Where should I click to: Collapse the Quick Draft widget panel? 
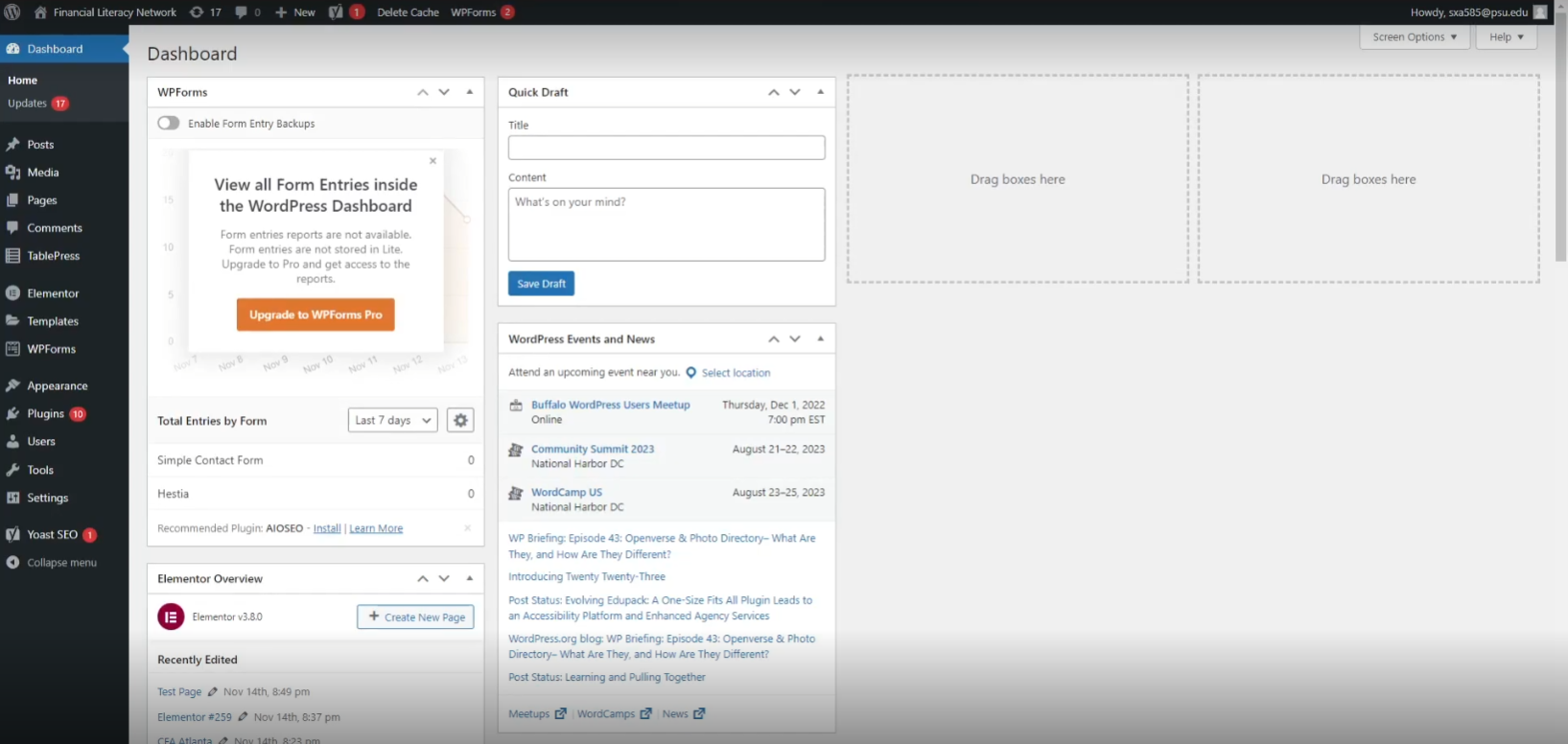click(x=820, y=92)
